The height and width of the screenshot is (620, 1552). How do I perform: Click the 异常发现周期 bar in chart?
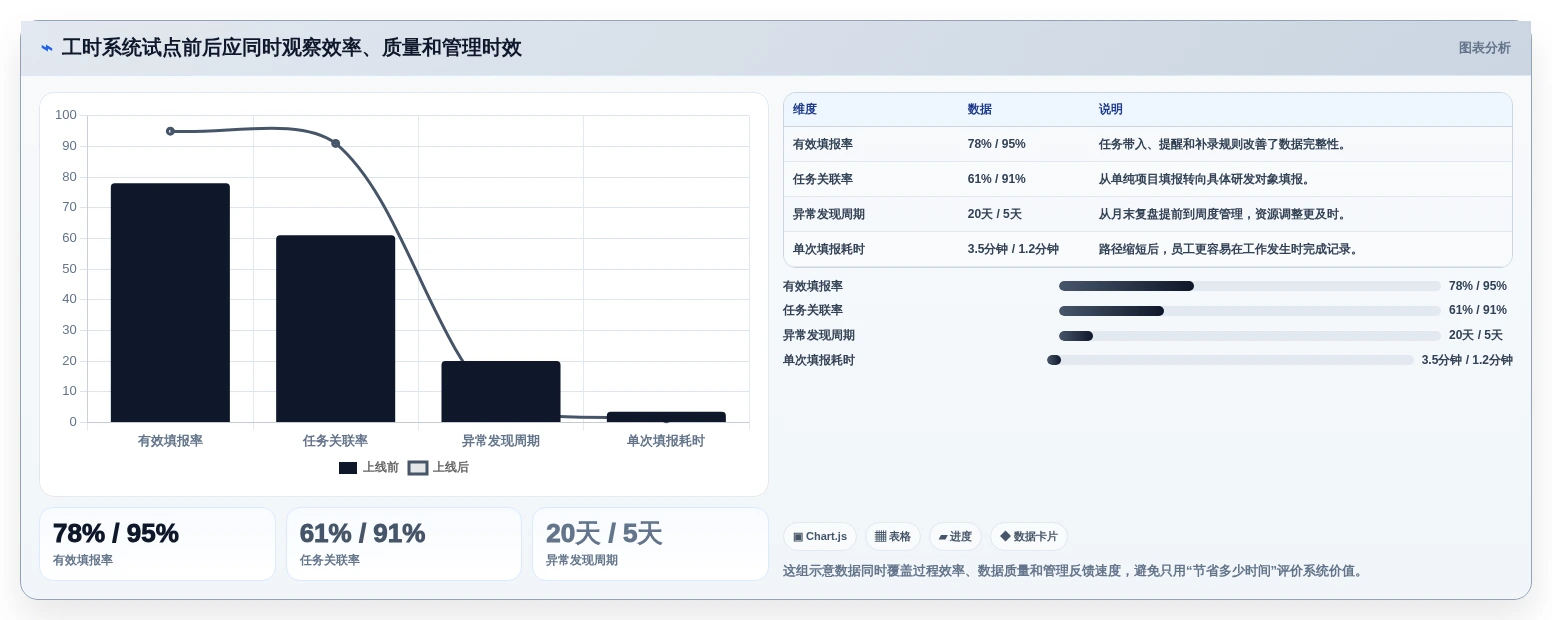(501, 392)
